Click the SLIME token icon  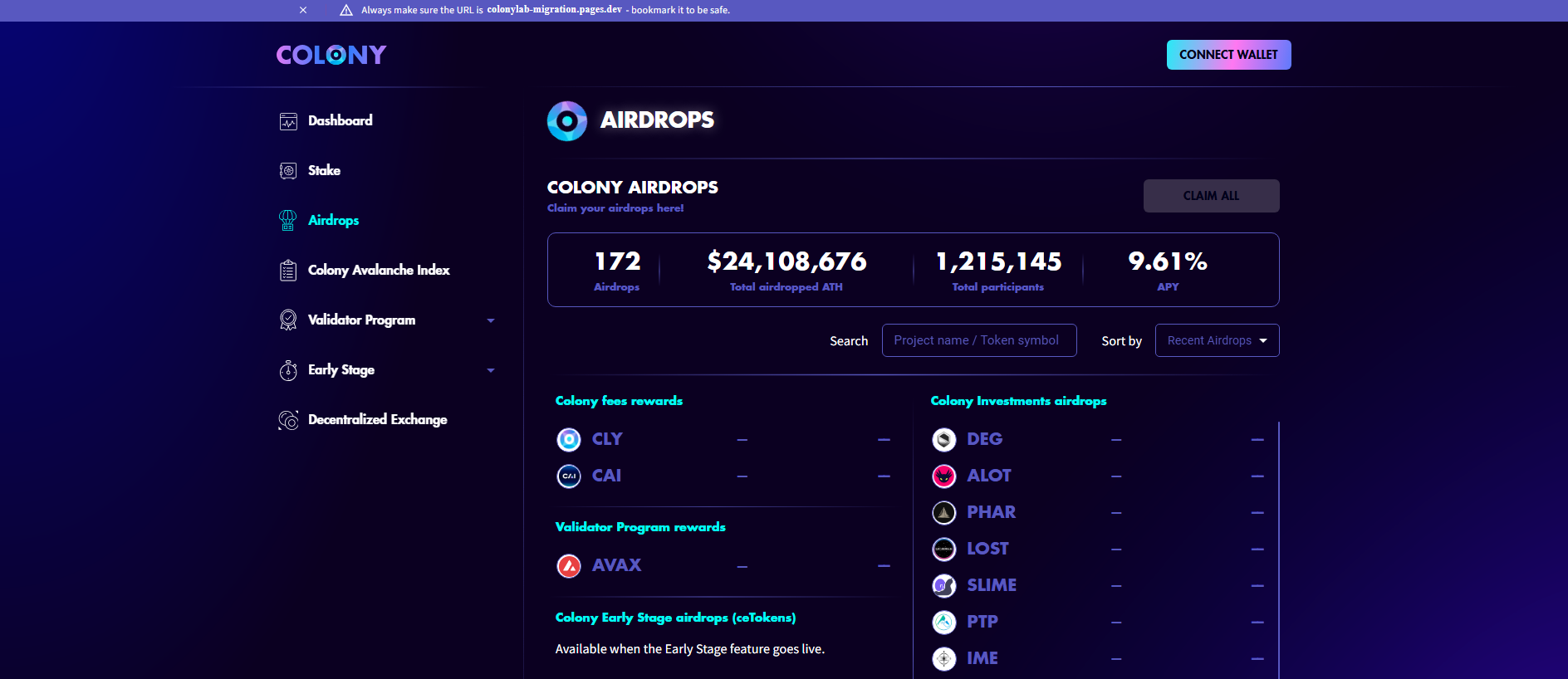pyautogui.click(x=944, y=585)
